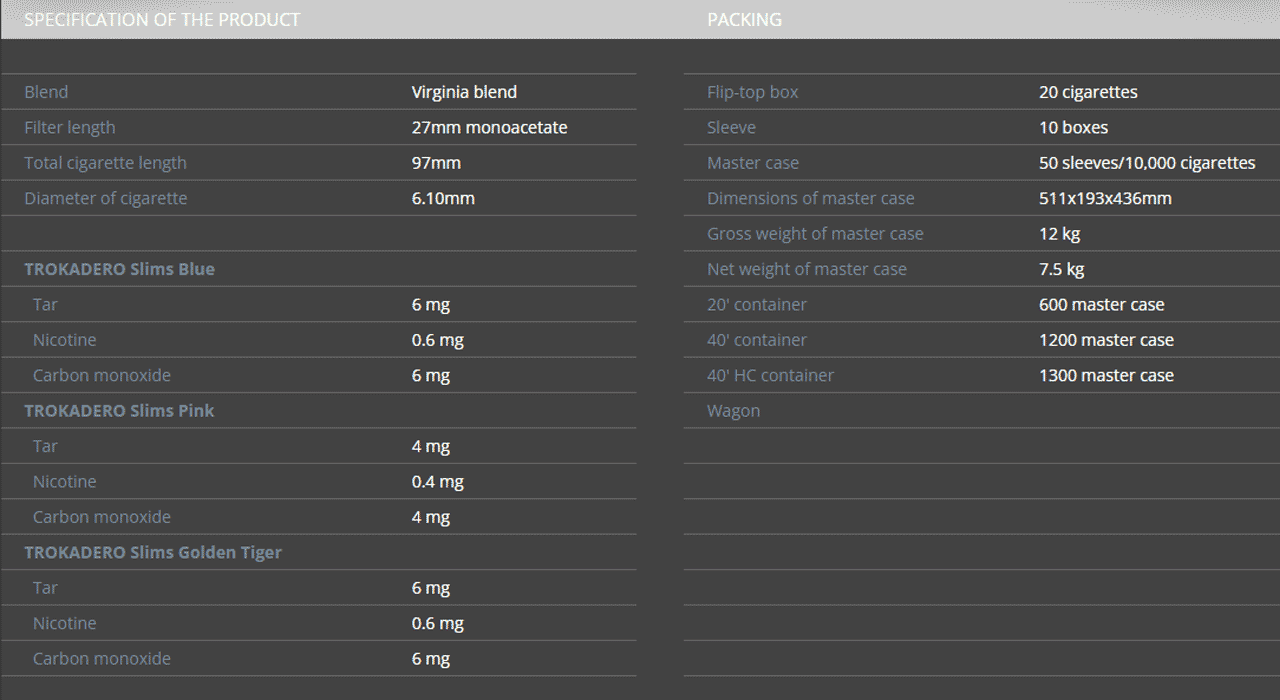Image resolution: width=1280 pixels, height=700 pixels.
Task: Click the '20 cigarettes' value
Action: point(1088,92)
